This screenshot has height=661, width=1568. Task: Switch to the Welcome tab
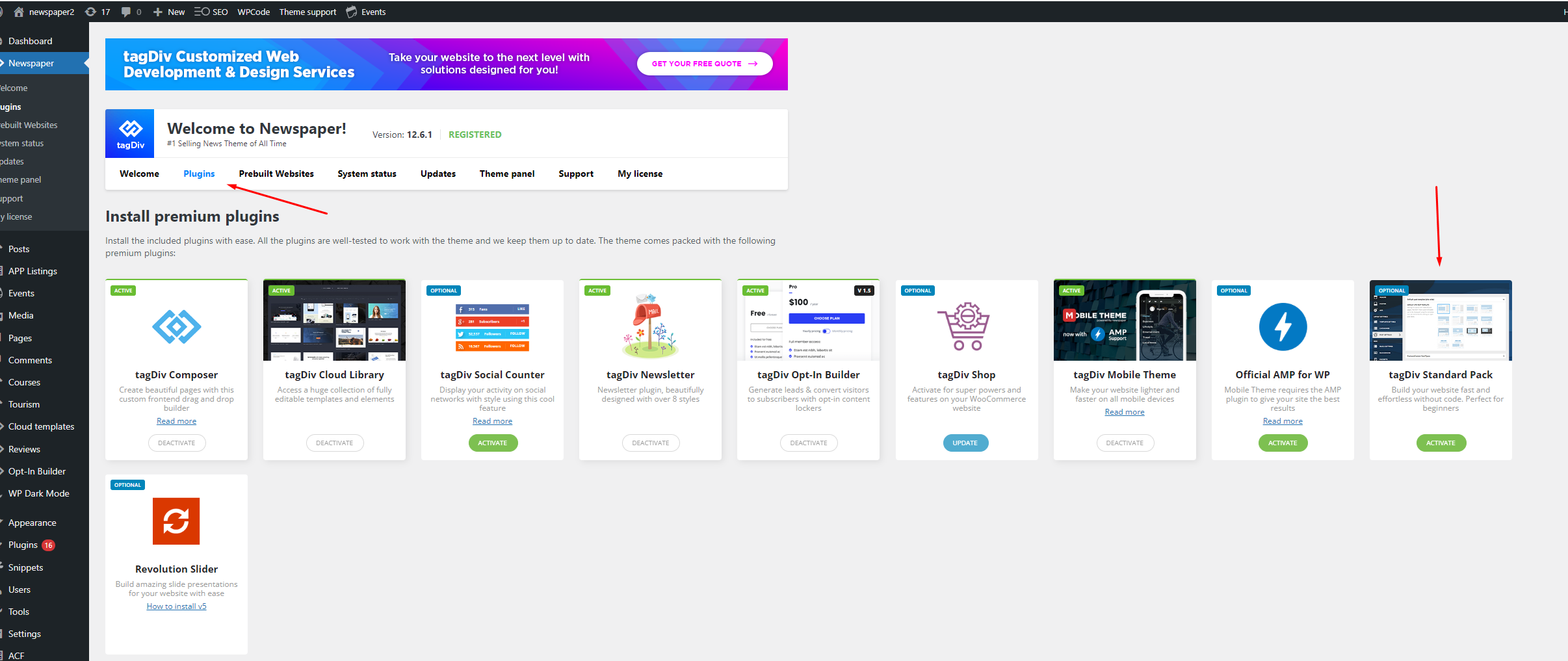tap(139, 174)
